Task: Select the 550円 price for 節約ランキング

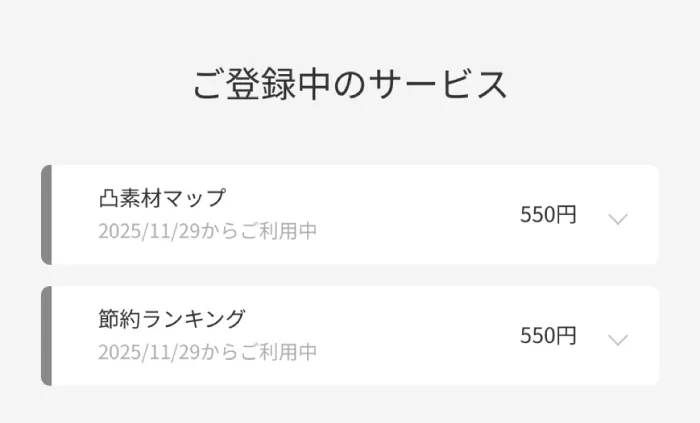Action: pyautogui.click(x=548, y=335)
